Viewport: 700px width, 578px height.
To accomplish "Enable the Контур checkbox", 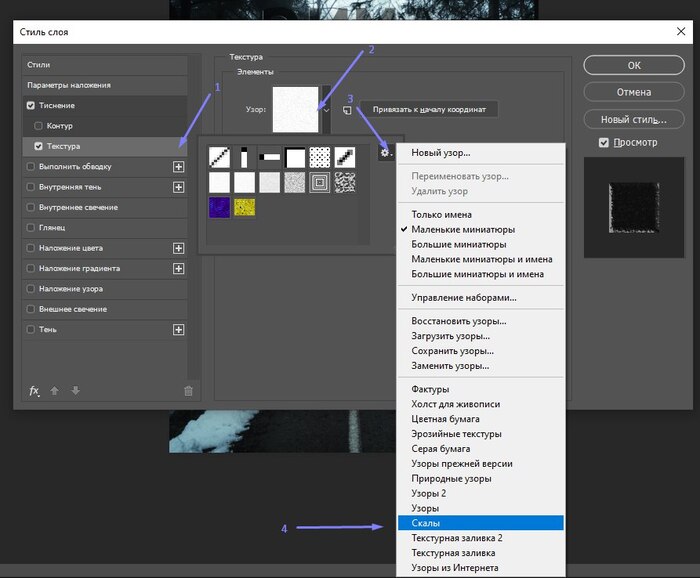I will (x=38, y=126).
